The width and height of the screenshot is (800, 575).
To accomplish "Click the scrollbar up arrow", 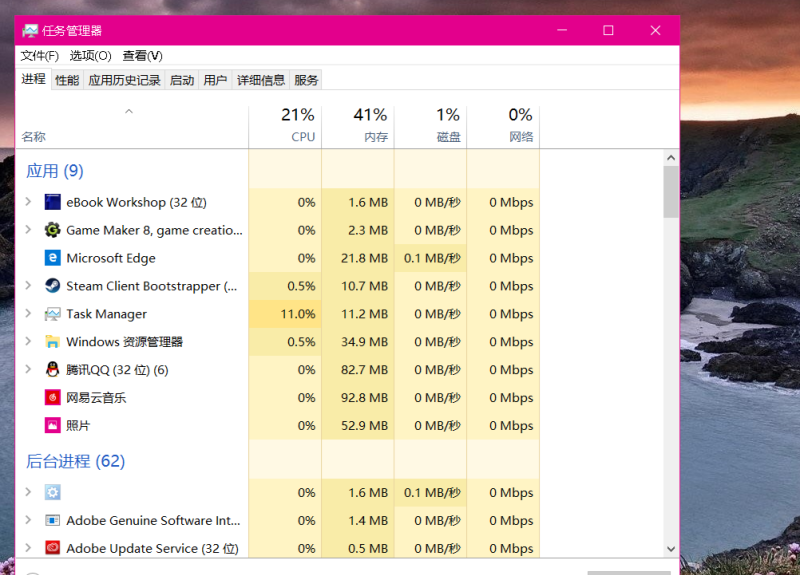I will click(671, 158).
